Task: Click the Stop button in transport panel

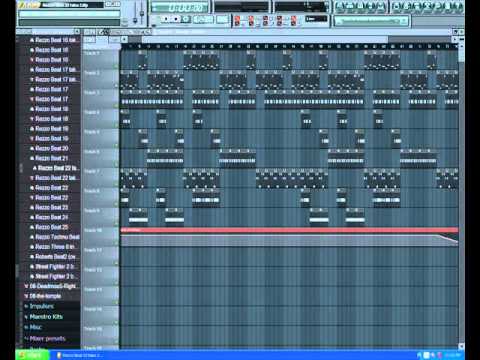Action: click(x=176, y=19)
